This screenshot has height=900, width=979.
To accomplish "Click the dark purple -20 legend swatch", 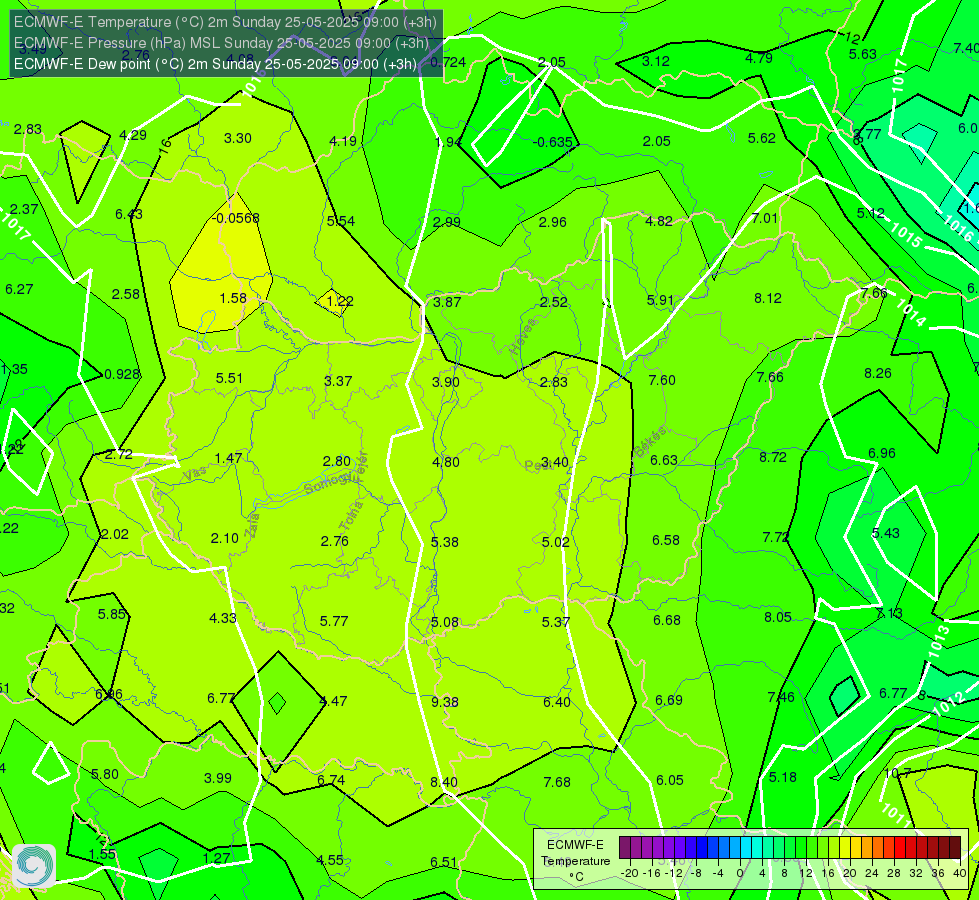I will [625, 848].
